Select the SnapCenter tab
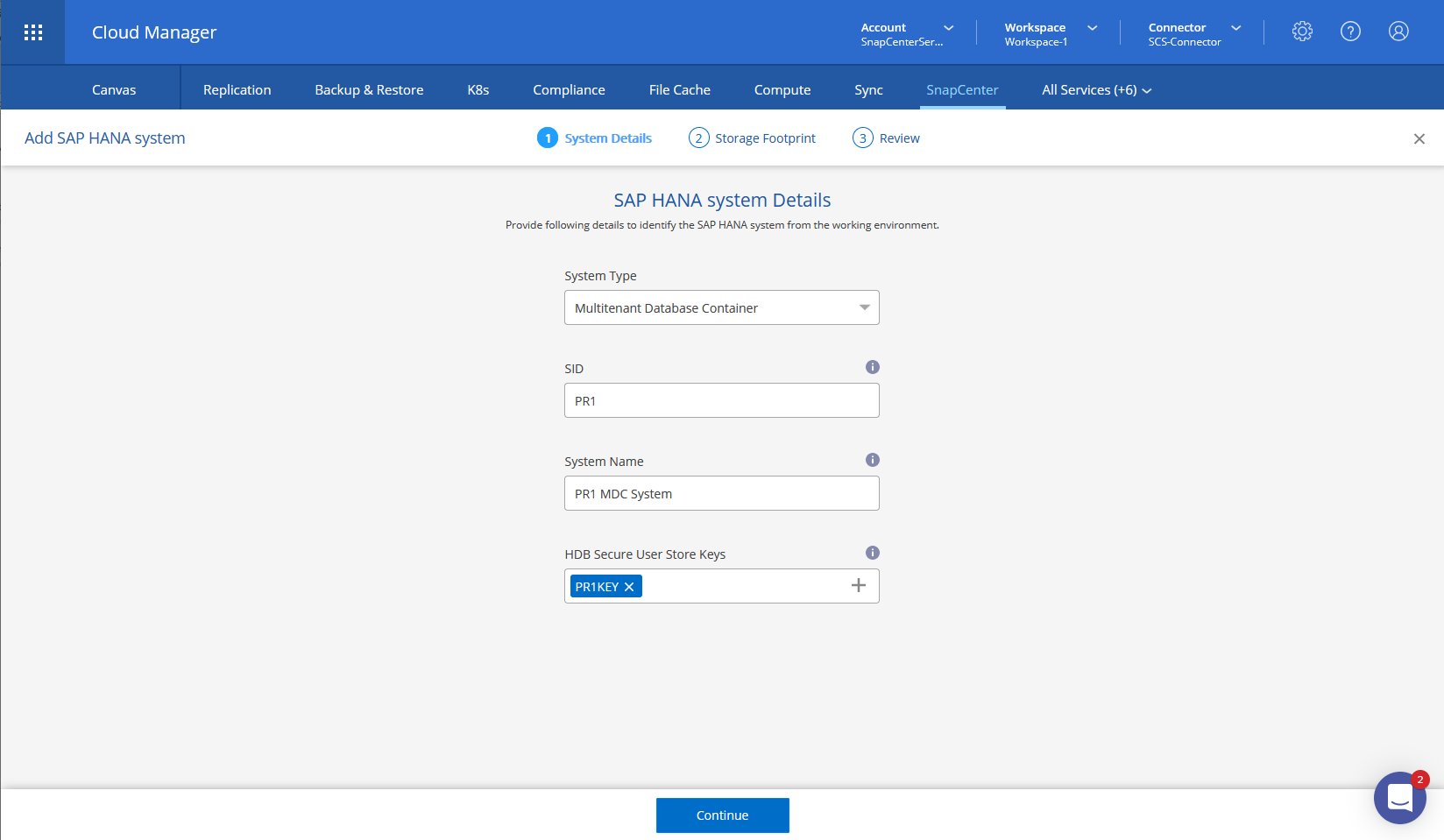The image size is (1444, 840). 962,89
